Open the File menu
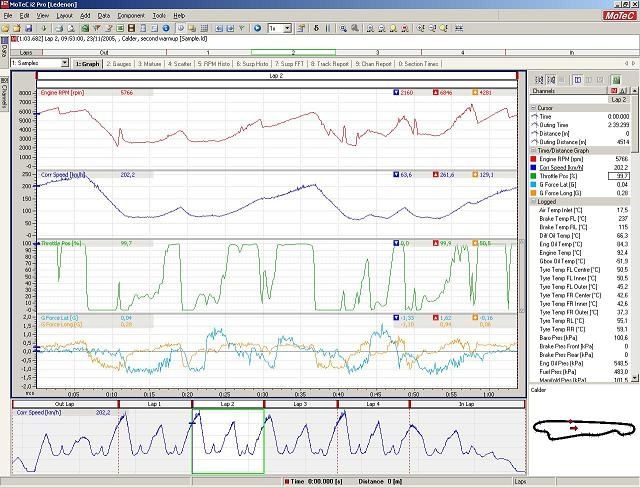This screenshot has width=640, height=488. coord(8,16)
